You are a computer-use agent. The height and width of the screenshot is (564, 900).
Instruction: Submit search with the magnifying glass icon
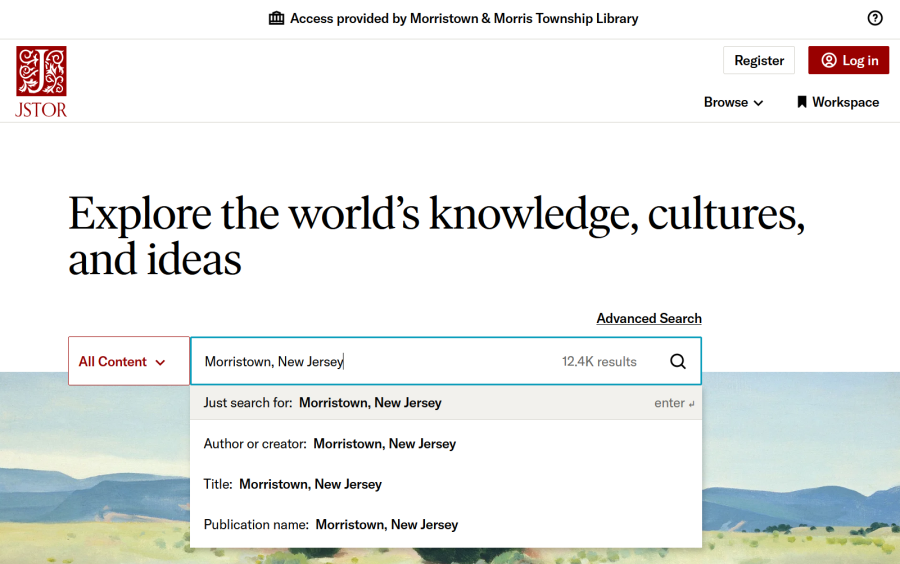678,362
